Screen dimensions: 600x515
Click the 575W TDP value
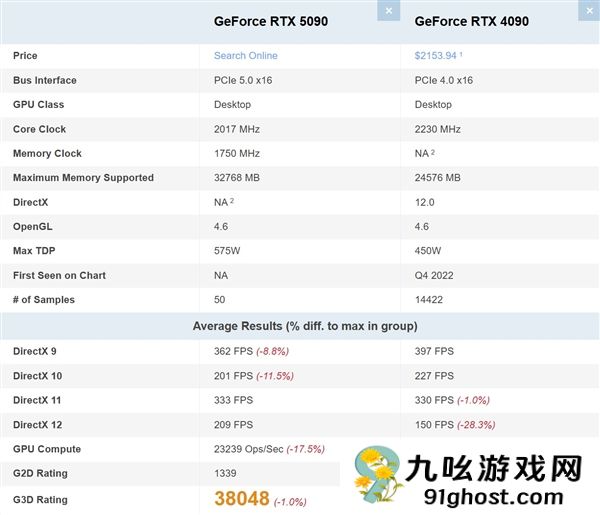point(227,251)
